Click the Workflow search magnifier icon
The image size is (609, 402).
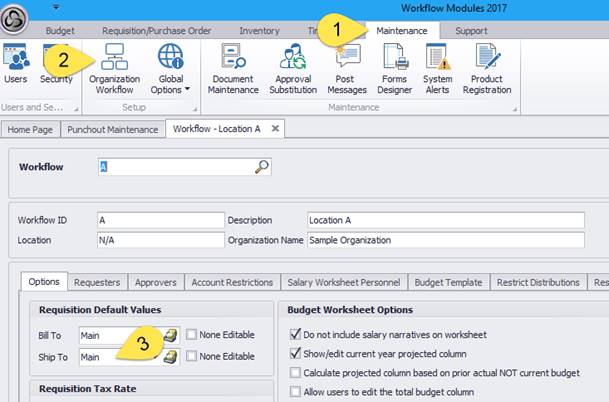pyautogui.click(x=262, y=167)
